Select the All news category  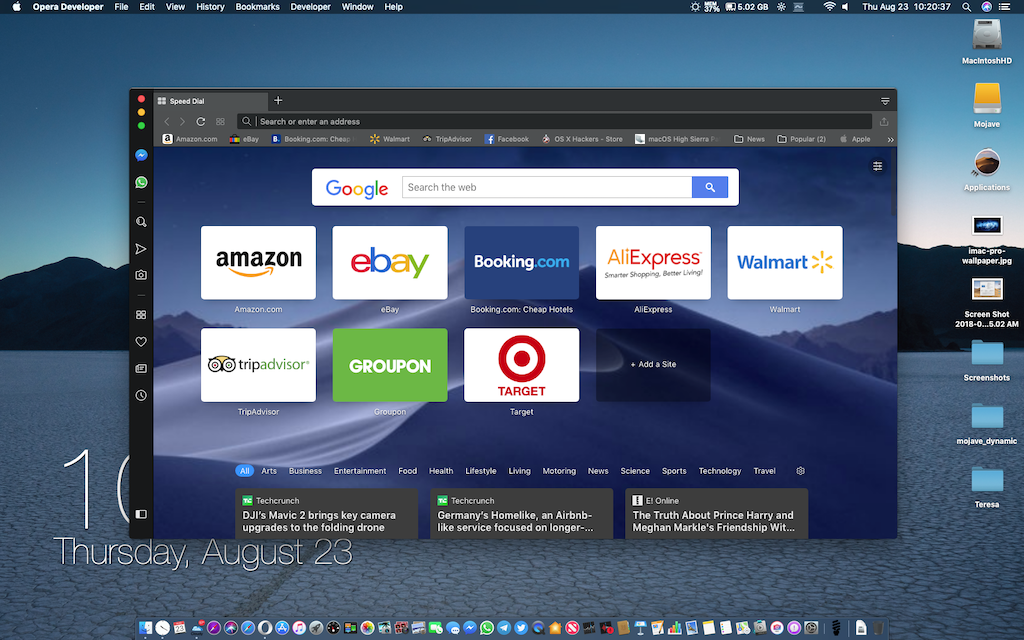pyautogui.click(x=244, y=471)
